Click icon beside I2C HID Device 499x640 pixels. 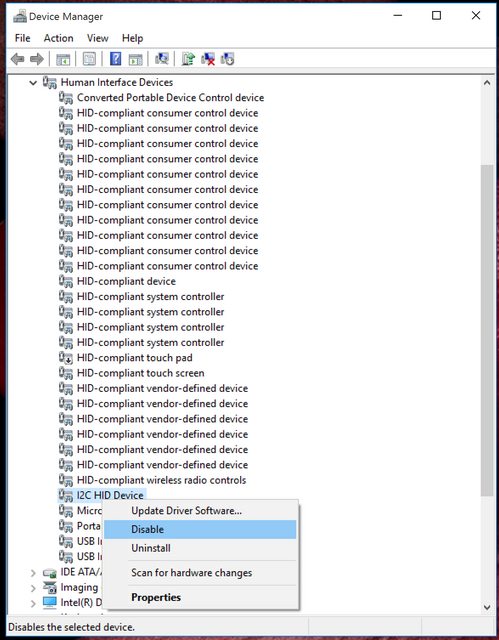coord(66,495)
